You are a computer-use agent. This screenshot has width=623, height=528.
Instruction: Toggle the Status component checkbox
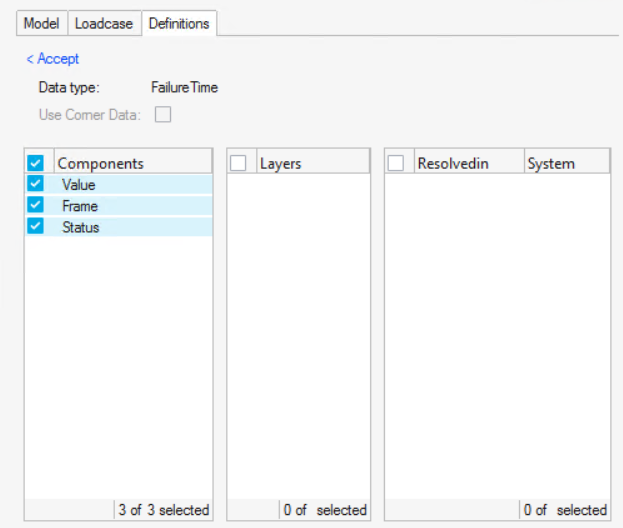36,226
